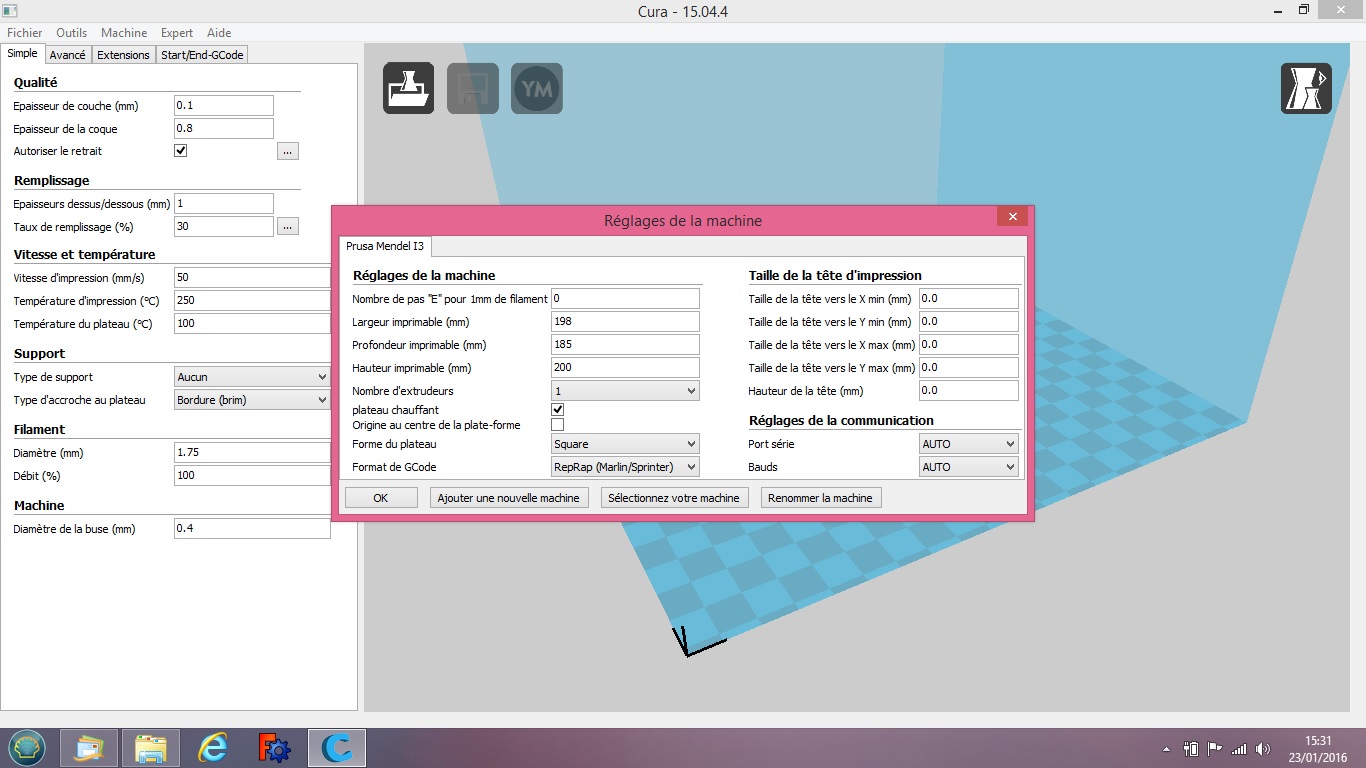This screenshot has height=768, width=1366.
Task: Open the Fichier menu
Action: coord(25,33)
